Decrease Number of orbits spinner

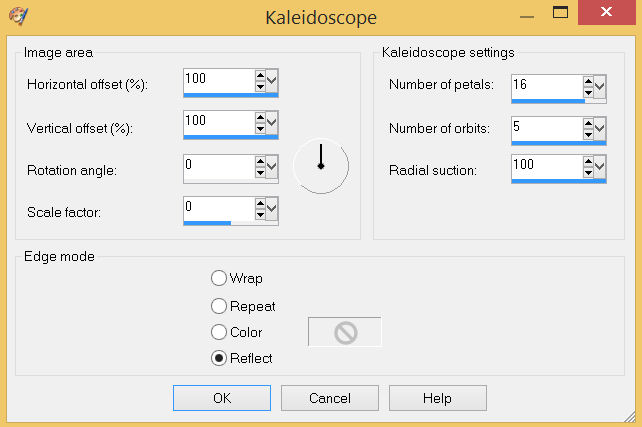click(588, 135)
